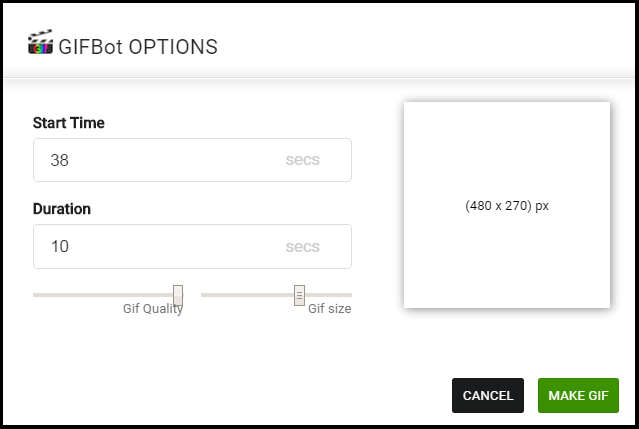Click the Gif size slider handle

[299, 295]
